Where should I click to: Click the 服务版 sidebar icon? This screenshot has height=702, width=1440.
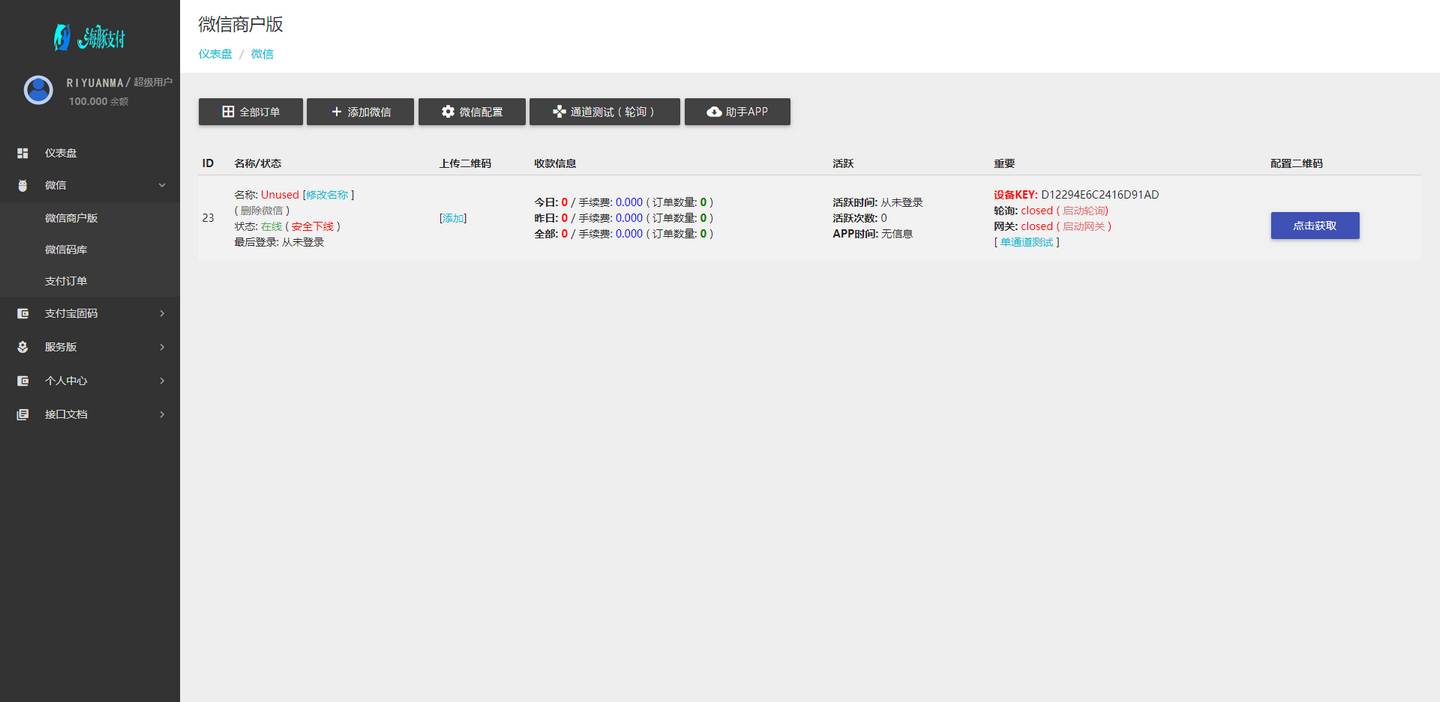[x=22, y=347]
